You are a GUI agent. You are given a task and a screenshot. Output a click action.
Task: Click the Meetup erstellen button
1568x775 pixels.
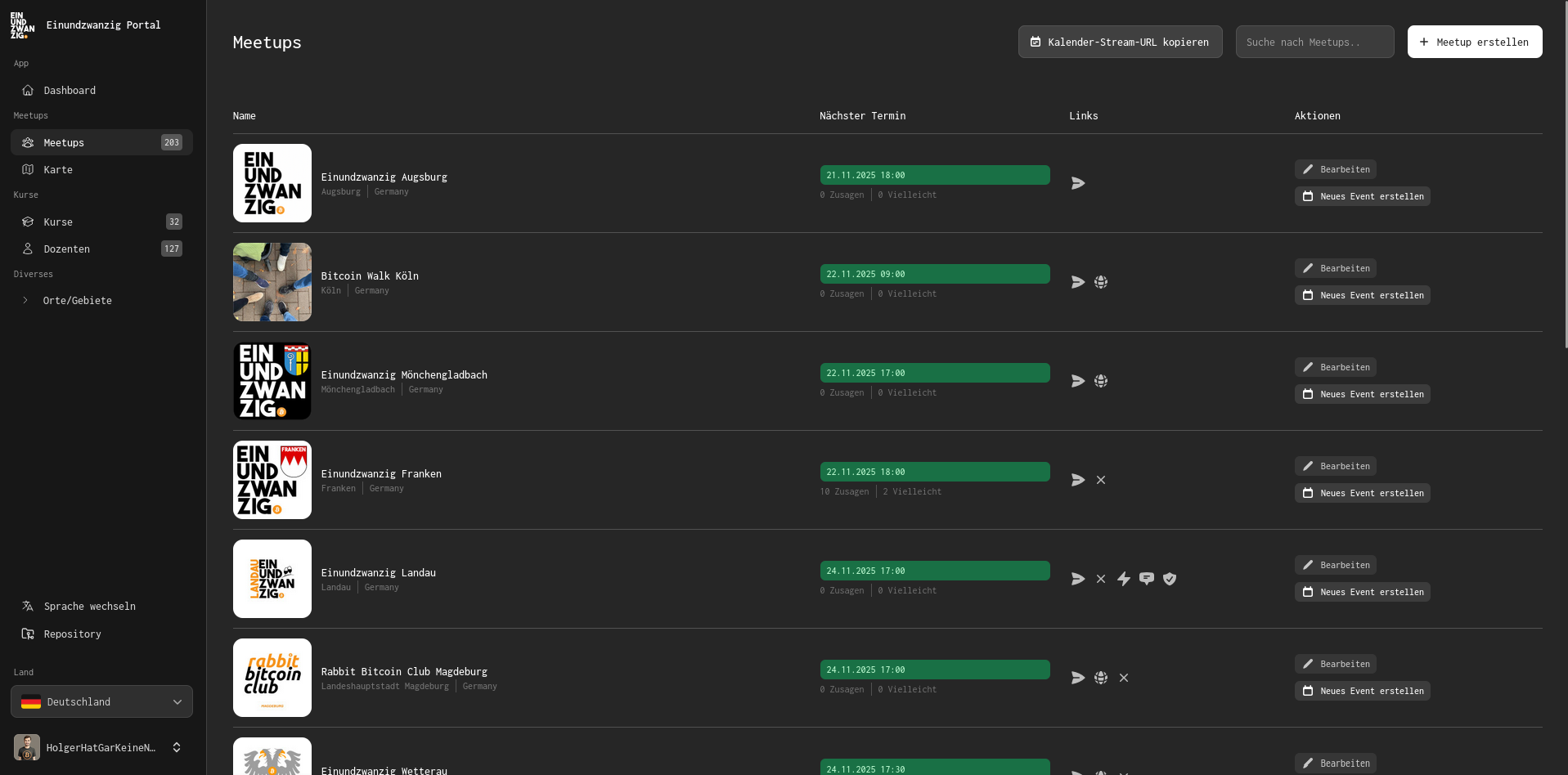tap(1474, 42)
